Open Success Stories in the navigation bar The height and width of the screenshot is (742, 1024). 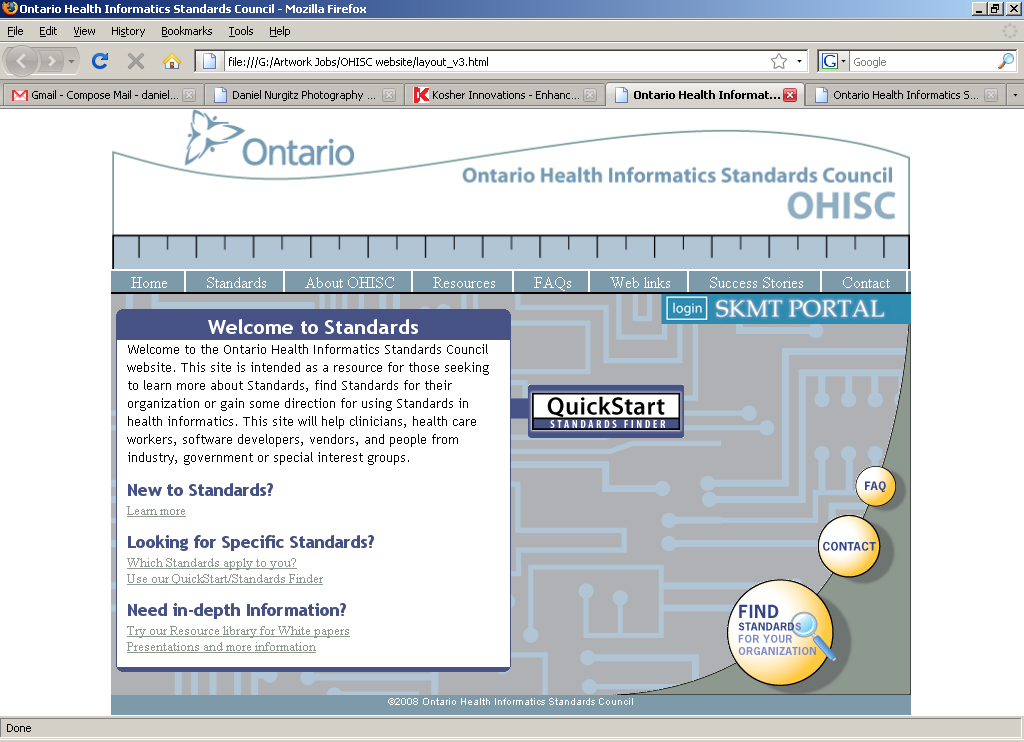coord(756,283)
